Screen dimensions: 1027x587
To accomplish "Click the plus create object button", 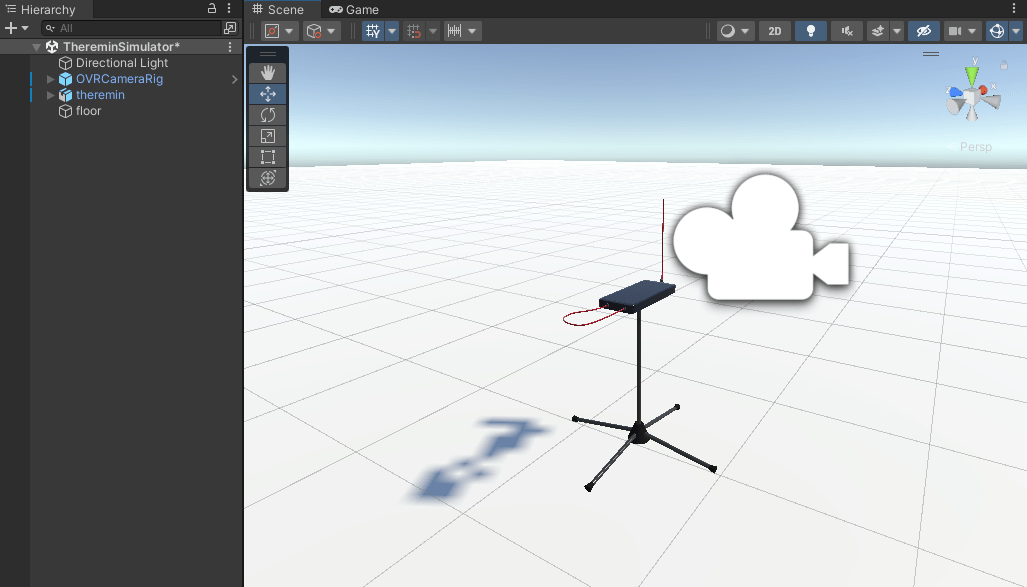I will (x=10, y=28).
